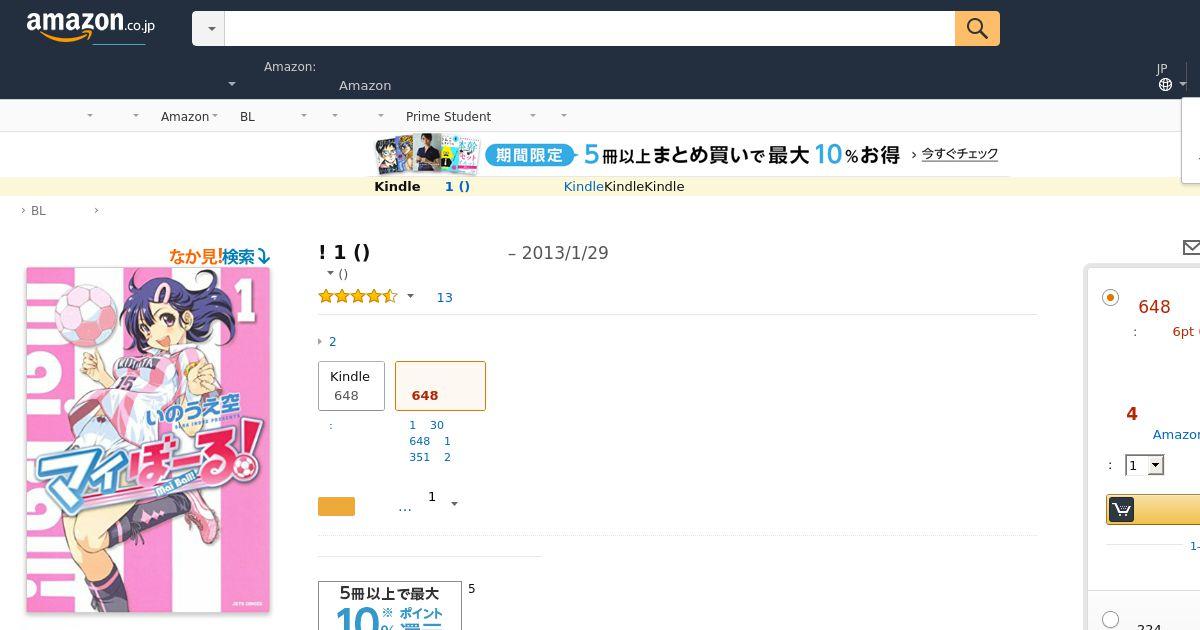Click the small orange button above the divider
The height and width of the screenshot is (630, 1200).
point(336,506)
